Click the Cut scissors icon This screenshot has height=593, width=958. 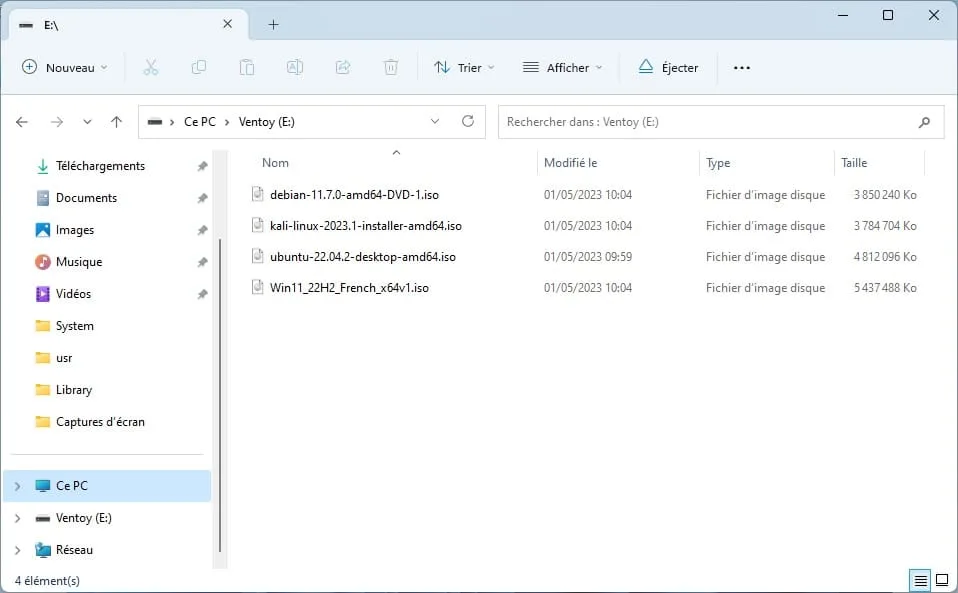pyautogui.click(x=150, y=68)
